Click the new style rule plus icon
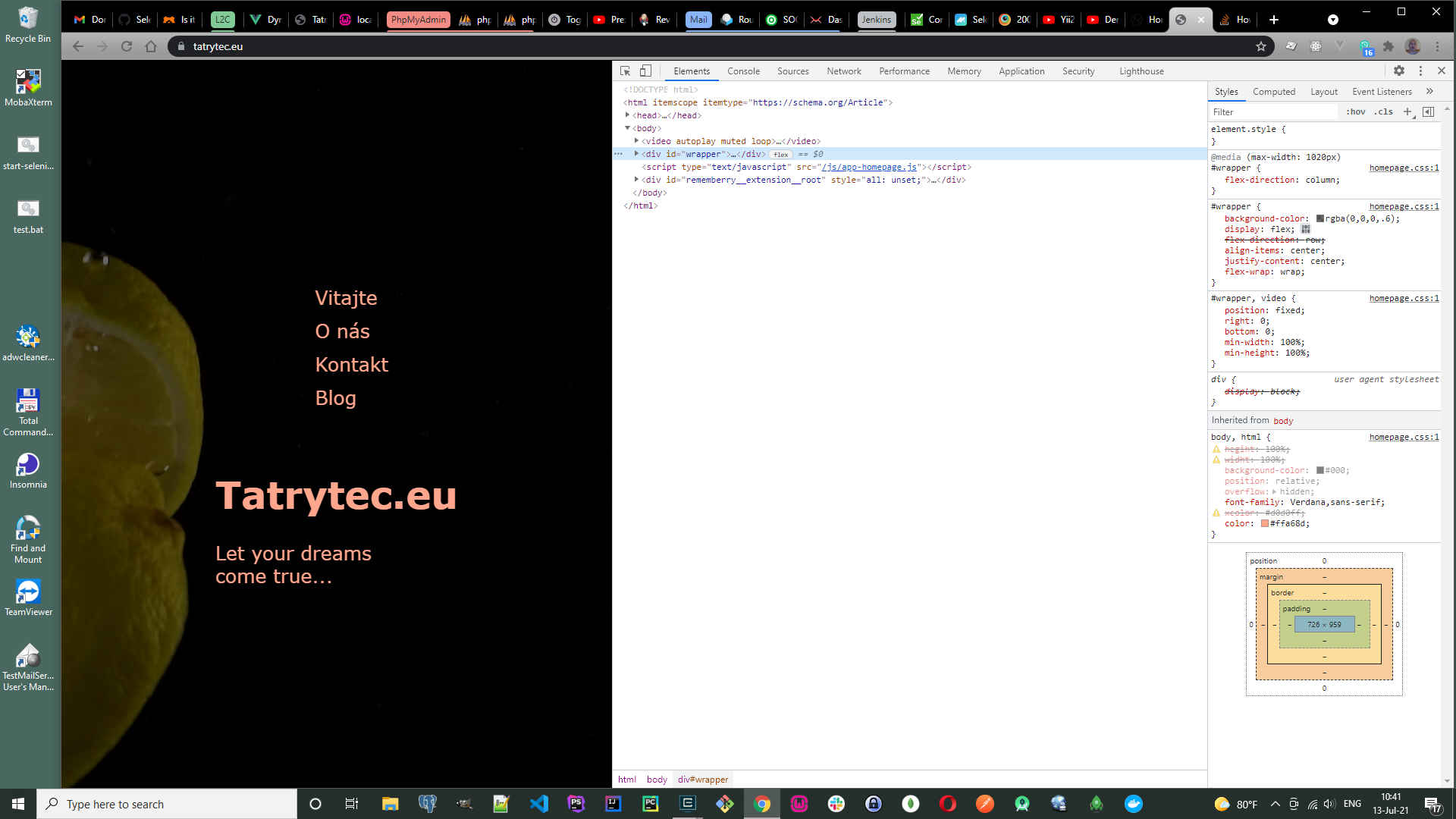 tap(1407, 111)
